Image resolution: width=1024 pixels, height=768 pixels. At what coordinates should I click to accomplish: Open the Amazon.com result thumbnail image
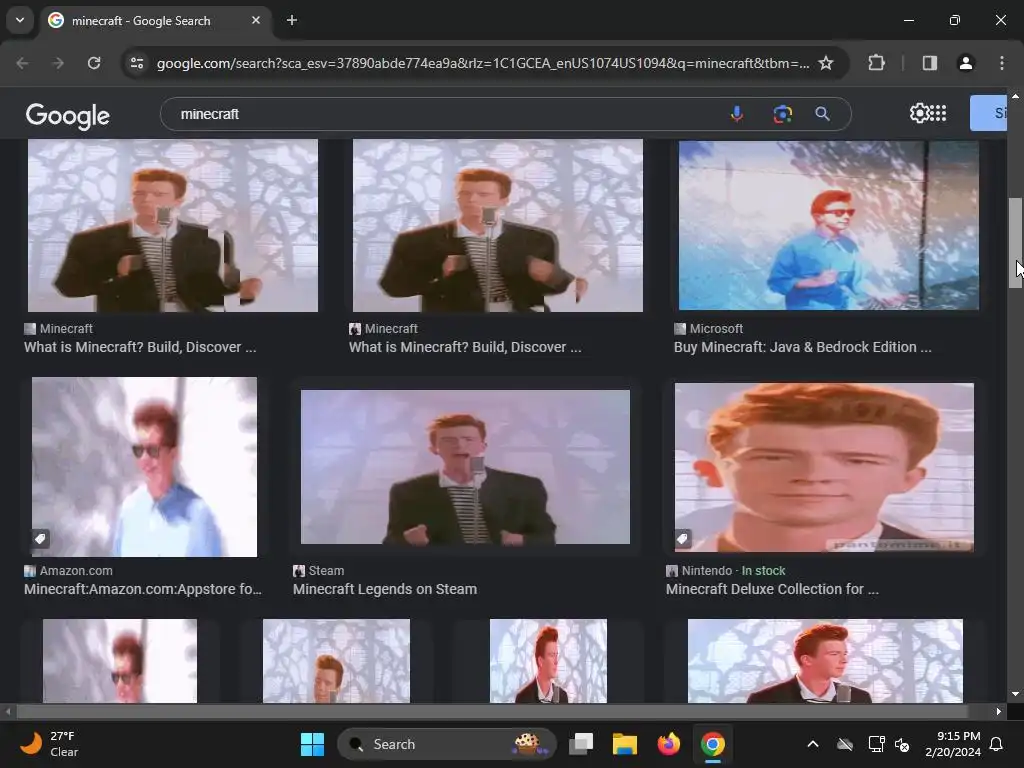point(144,467)
